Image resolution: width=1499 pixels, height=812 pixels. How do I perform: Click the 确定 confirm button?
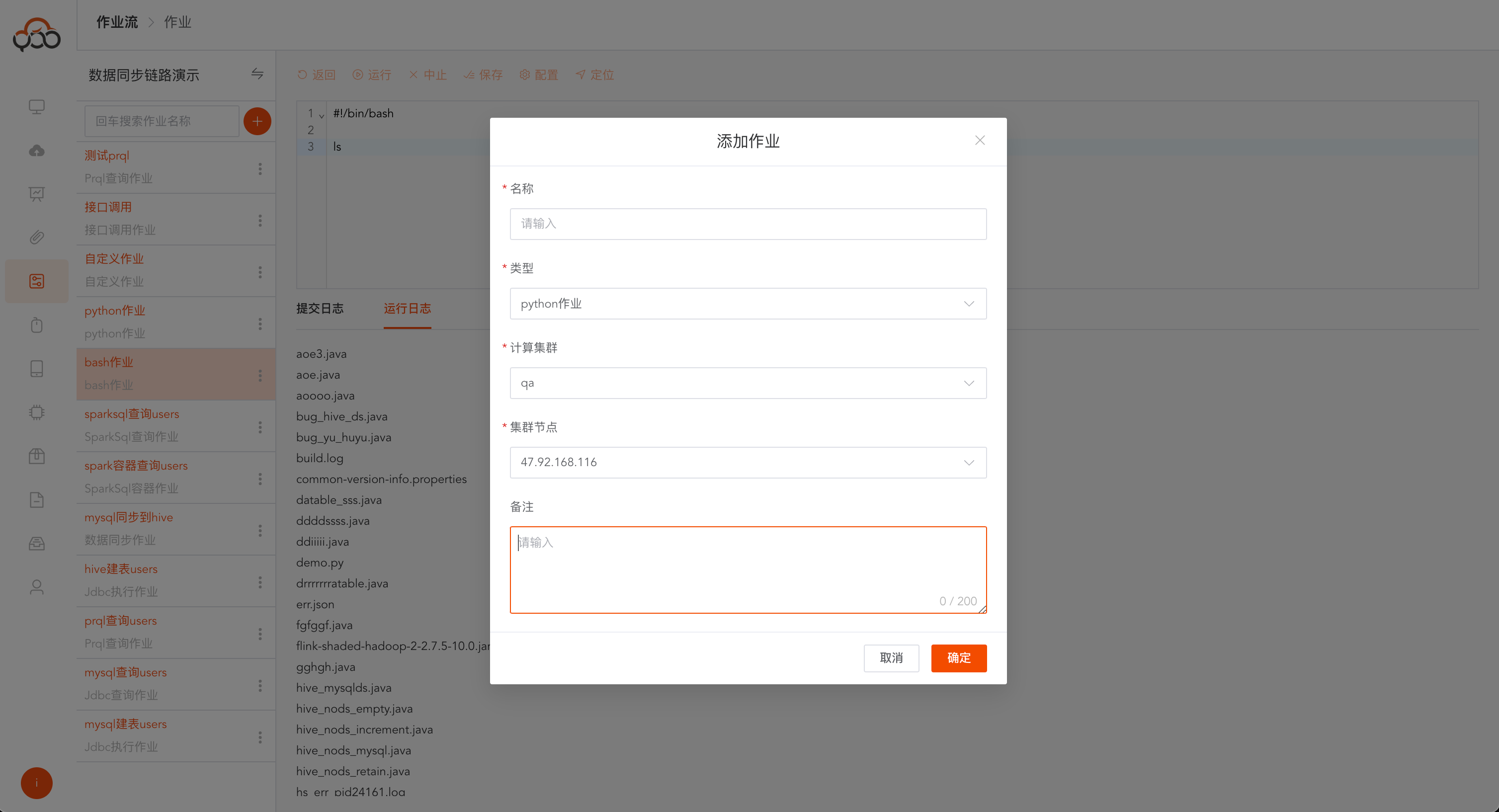pyautogui.click(x=958, y=658)
